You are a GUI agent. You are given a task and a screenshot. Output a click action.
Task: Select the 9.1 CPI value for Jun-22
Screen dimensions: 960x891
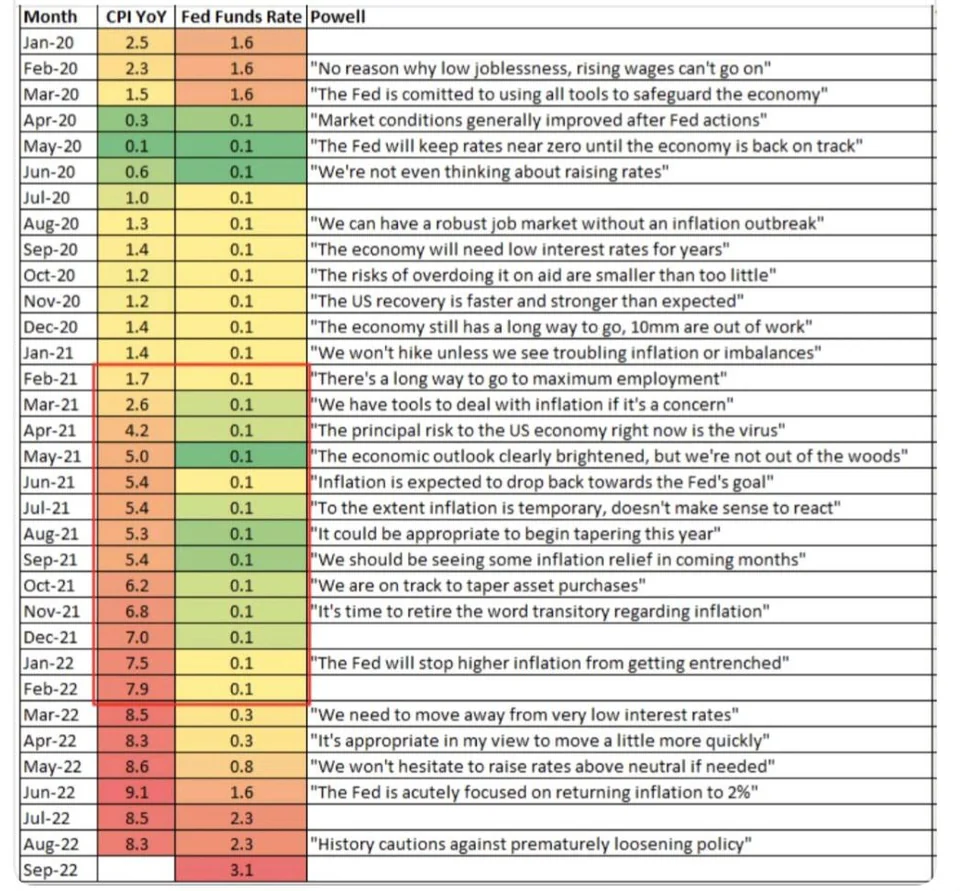click(136, 793)
